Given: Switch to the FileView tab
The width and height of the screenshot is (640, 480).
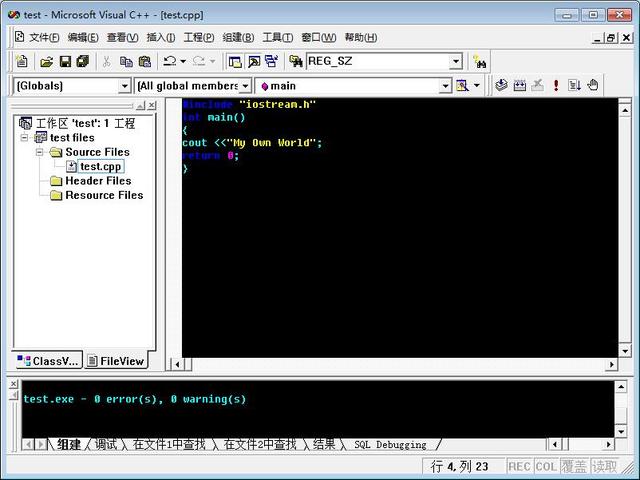Looking at the screenshot, I should [x=116, y=361].
